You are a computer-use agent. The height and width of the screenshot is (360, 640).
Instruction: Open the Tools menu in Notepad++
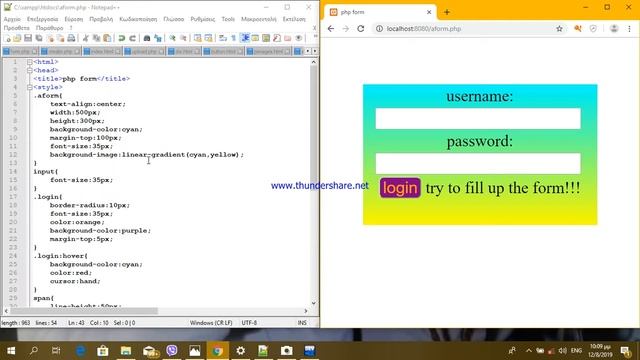(x=228, y=19)
